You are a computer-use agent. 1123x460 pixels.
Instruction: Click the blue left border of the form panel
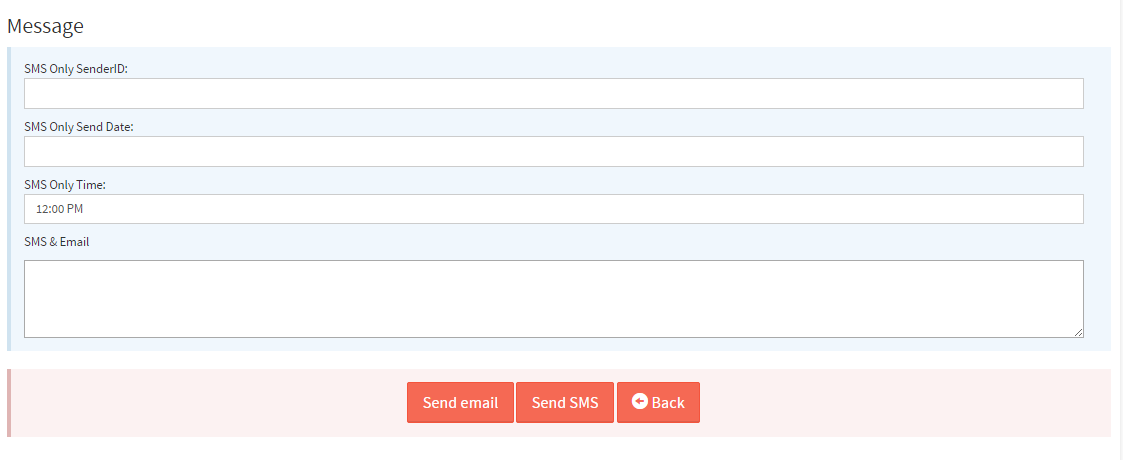tap(9, 198)
